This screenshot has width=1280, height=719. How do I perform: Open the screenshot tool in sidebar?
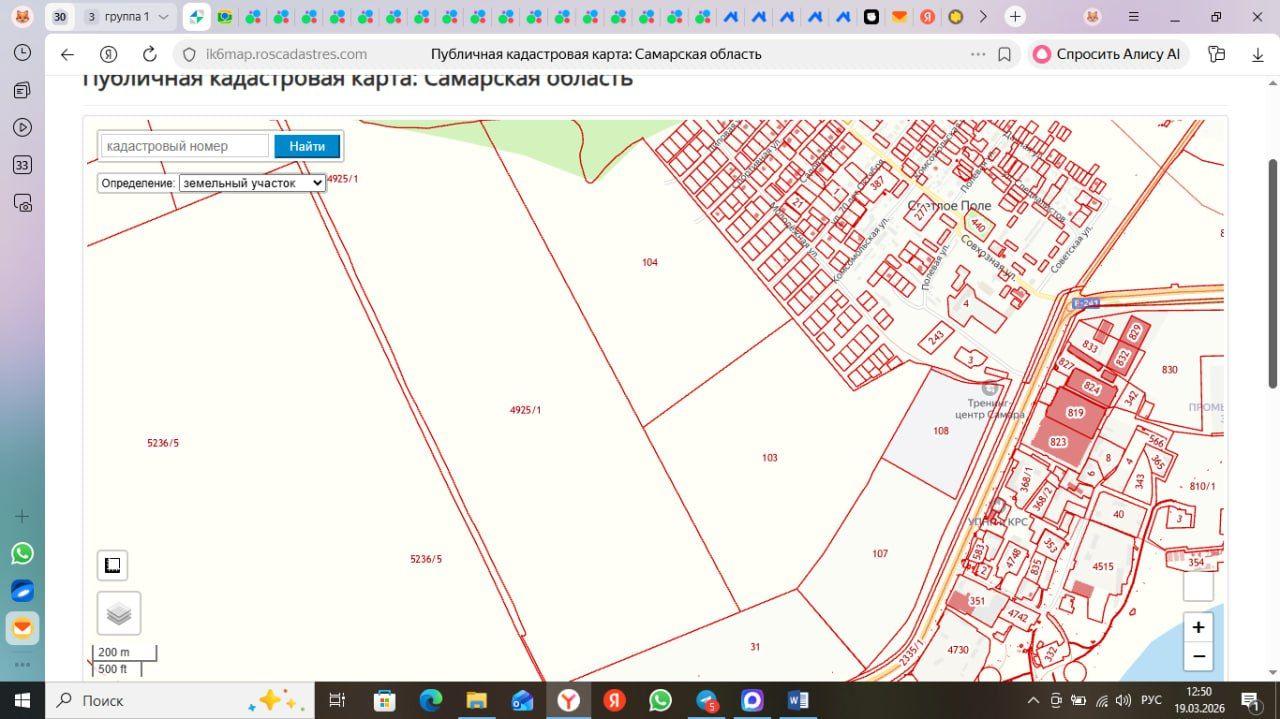click(22, 203)
